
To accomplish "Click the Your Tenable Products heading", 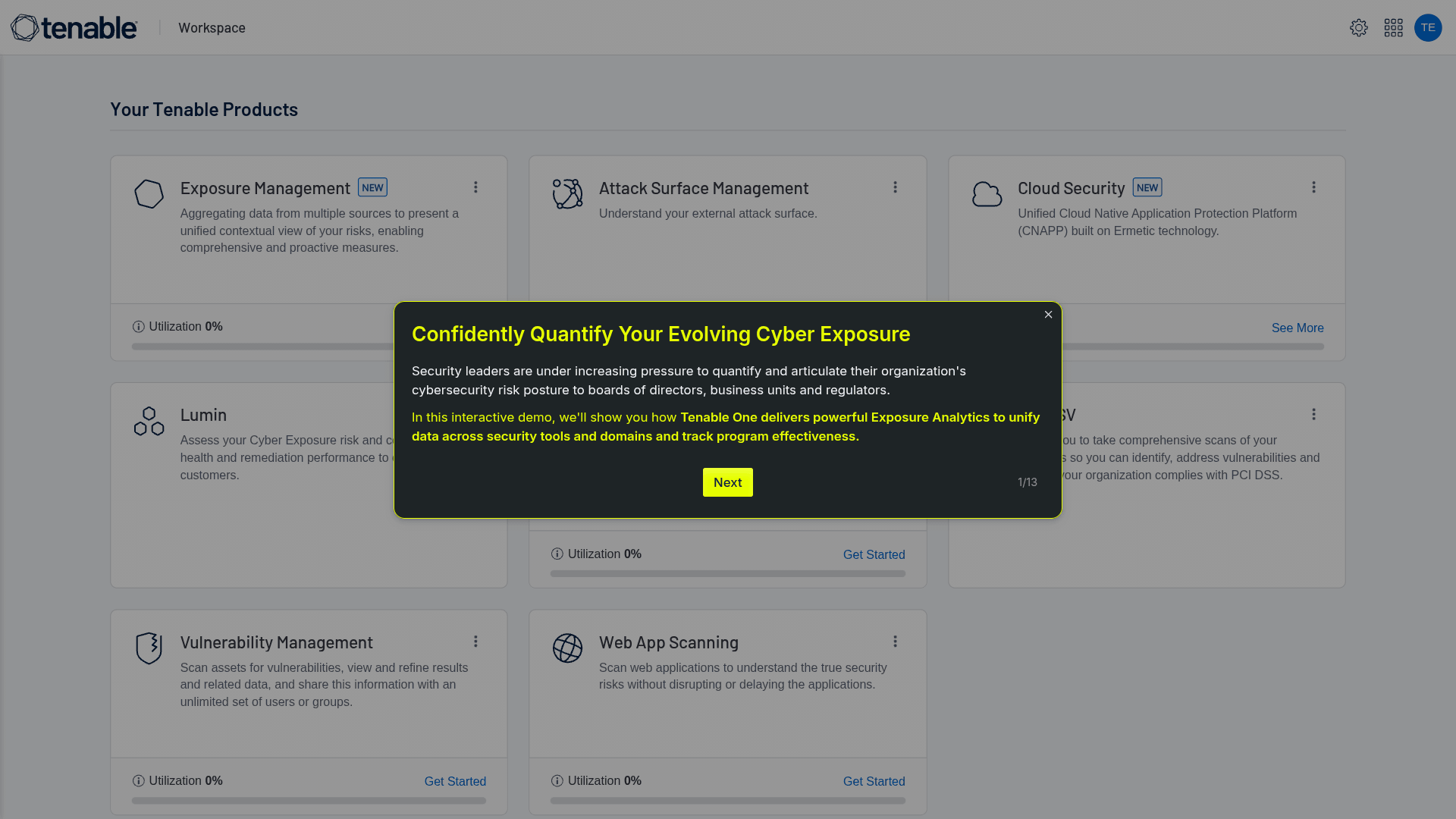I will pyautogui.click(x=204, y=109).
